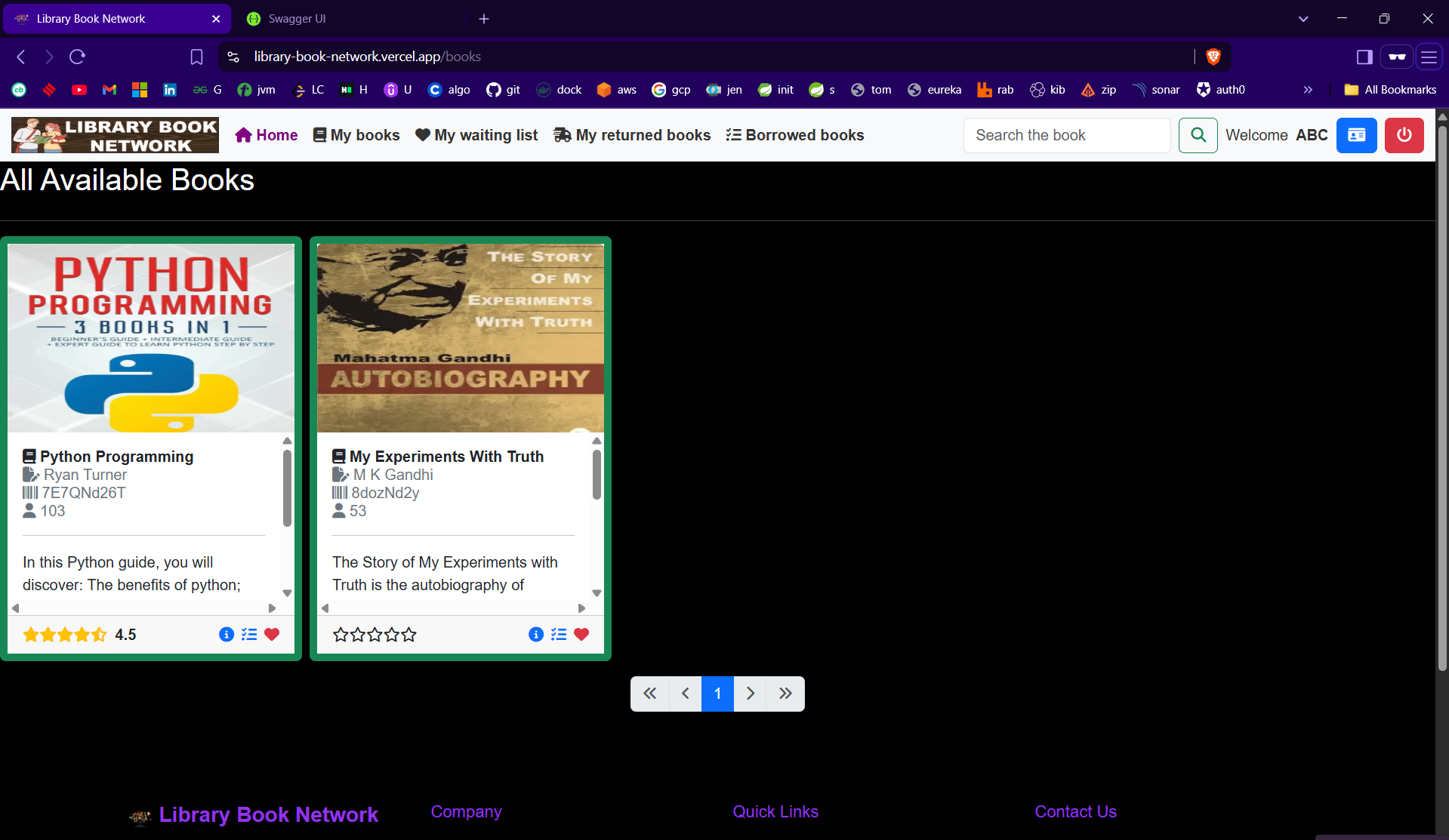Click the address bar URL
The width and height of the screenshot is (1449, 840).
367,57
